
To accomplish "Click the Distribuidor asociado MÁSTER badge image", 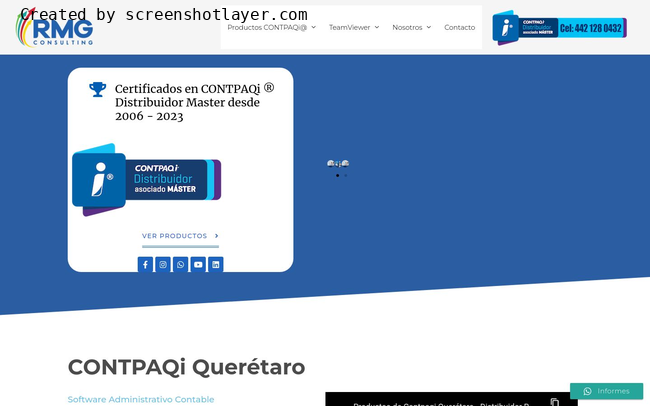I will pyautogui.click(x=146, y=180).
